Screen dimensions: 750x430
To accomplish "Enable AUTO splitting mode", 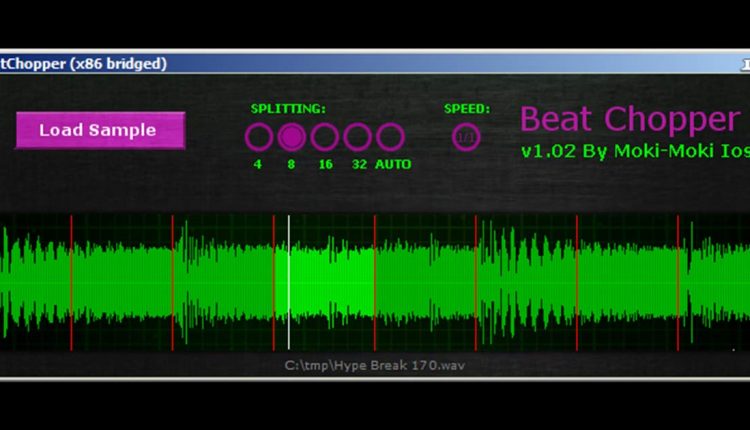I will (390, 137).
